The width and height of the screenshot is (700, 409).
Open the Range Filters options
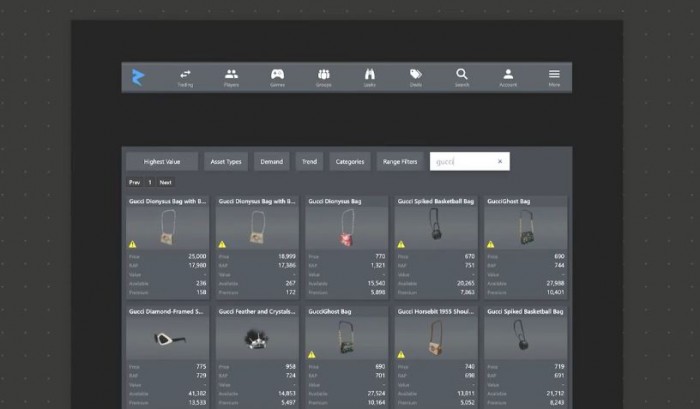pos(400,161)
